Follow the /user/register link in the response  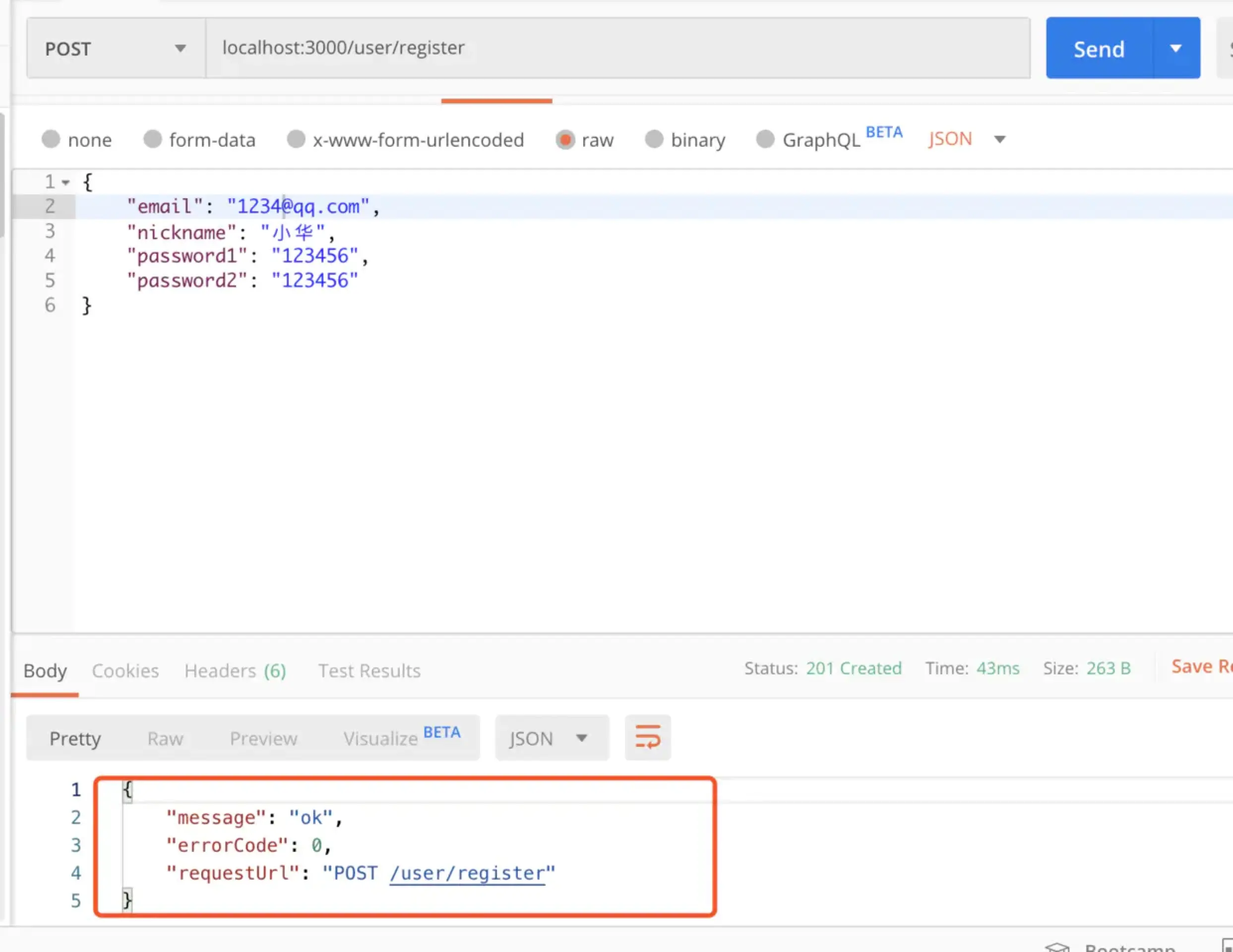[x=467, y=873]
